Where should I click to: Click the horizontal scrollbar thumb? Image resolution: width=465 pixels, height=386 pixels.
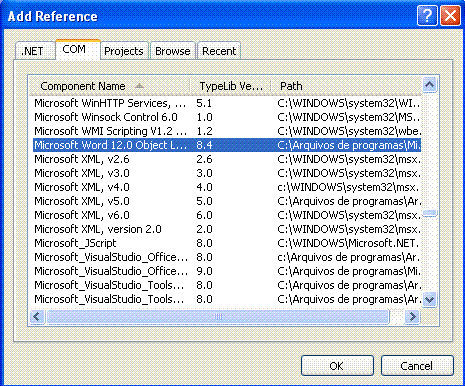coord(218,316)
